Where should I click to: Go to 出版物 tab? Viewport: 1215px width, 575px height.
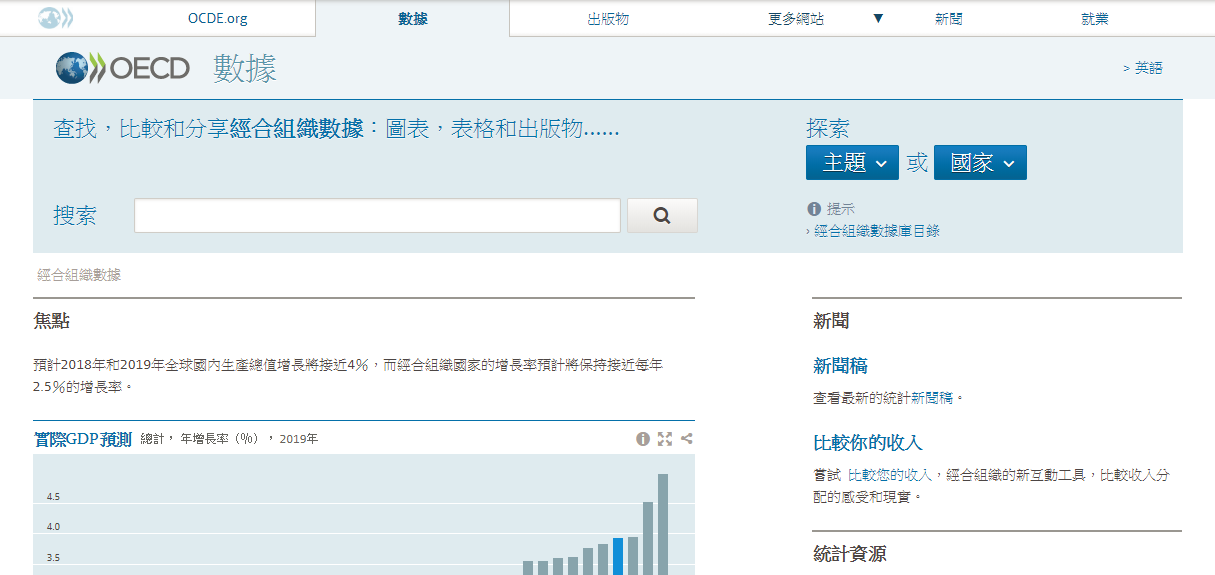point(608,18)
